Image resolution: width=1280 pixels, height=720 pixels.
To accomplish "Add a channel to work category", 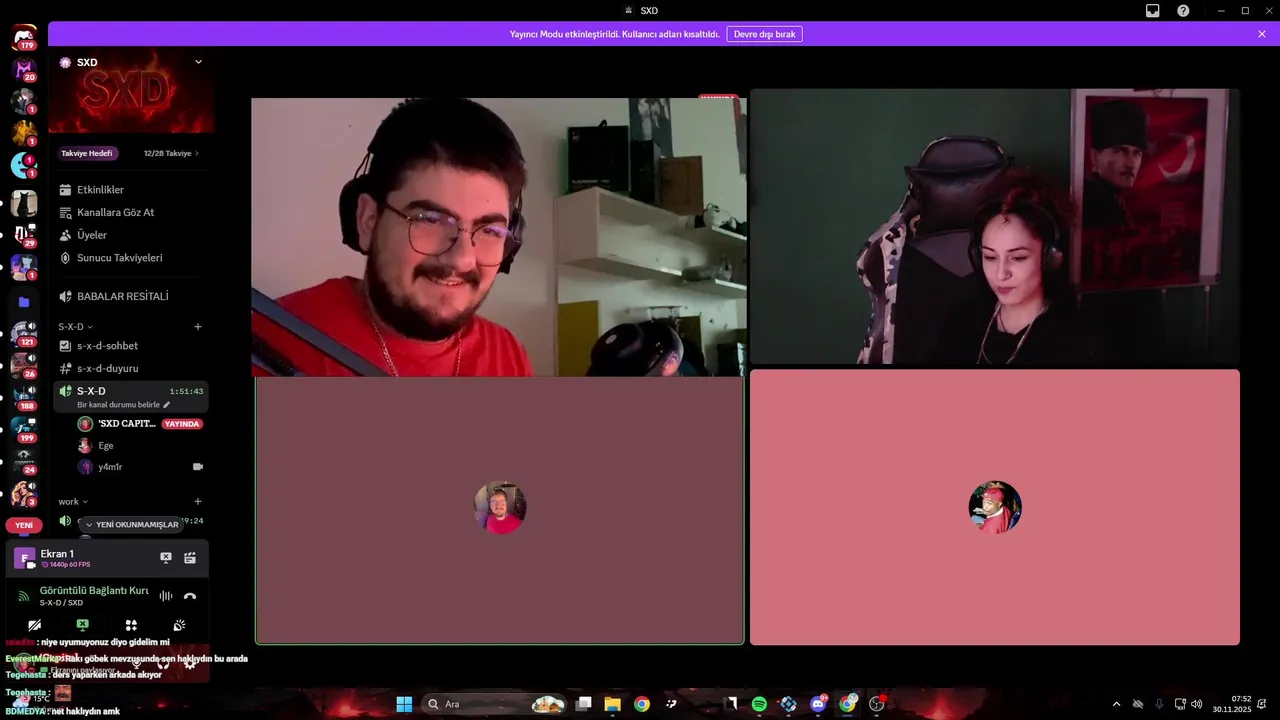I will click(198, 502).
